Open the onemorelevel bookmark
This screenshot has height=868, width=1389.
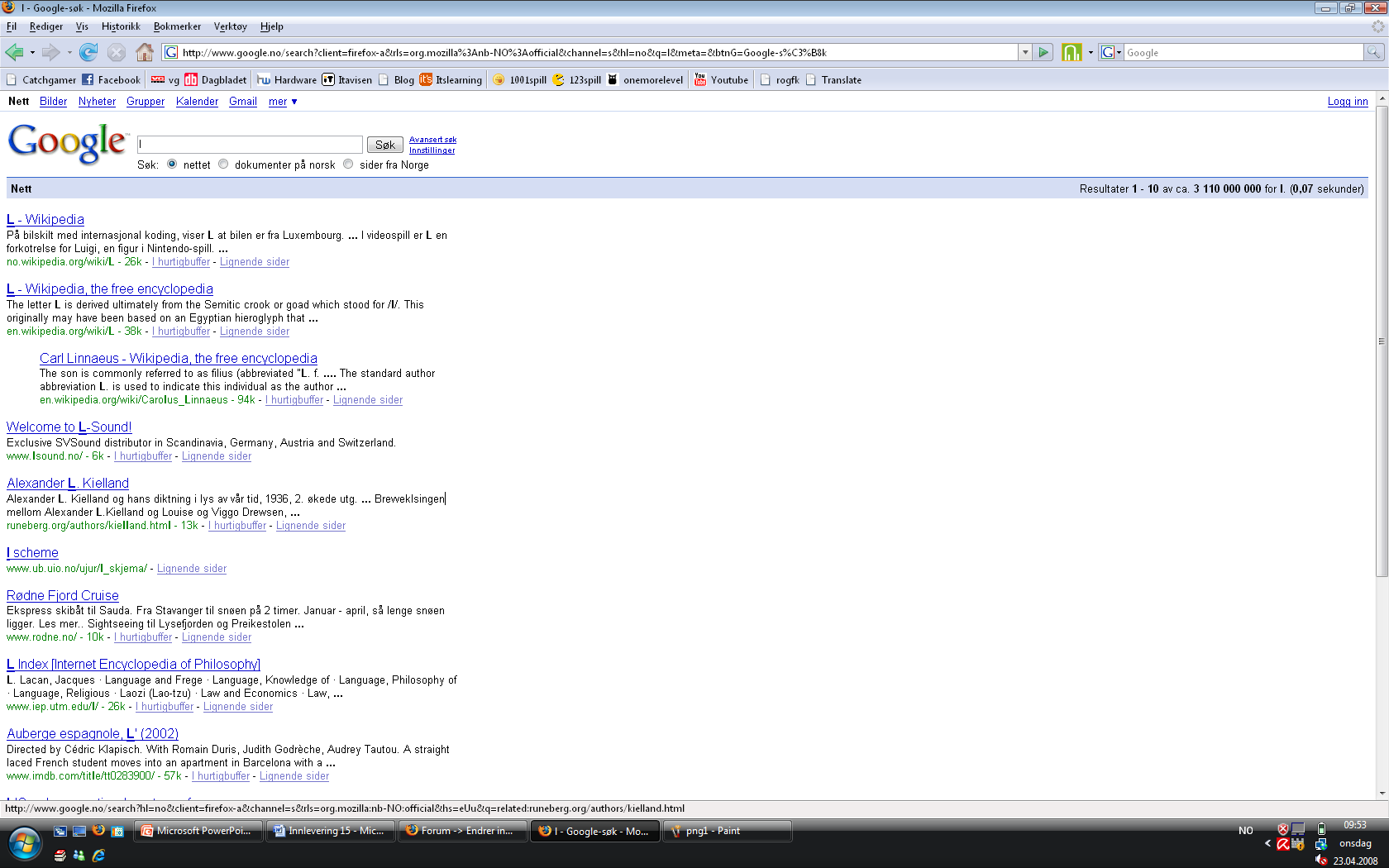[645, 80]
